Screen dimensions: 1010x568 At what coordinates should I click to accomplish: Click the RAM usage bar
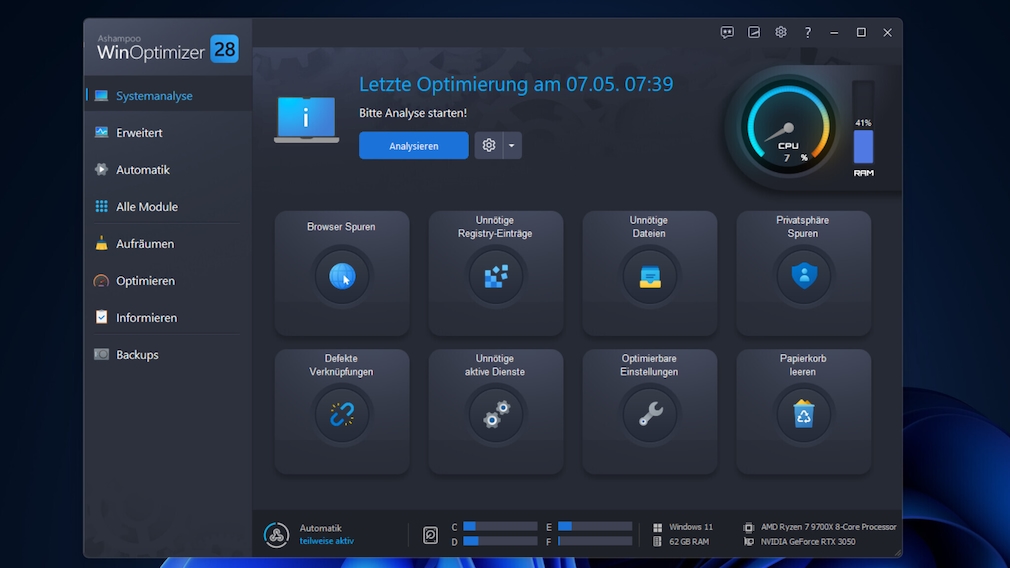click(x=863, y=122)
